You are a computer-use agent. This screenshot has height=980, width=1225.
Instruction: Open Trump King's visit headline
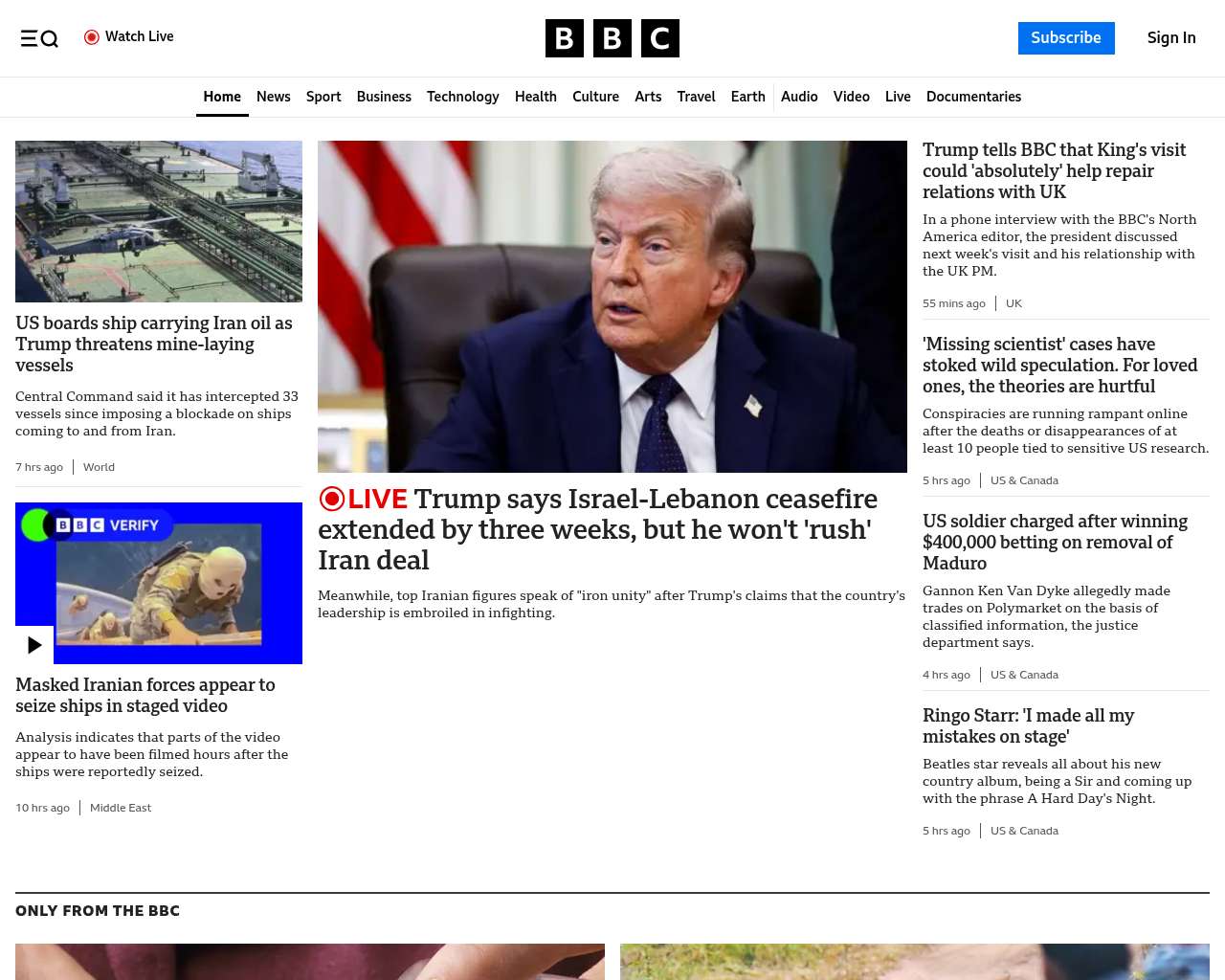pos(1054,170)
